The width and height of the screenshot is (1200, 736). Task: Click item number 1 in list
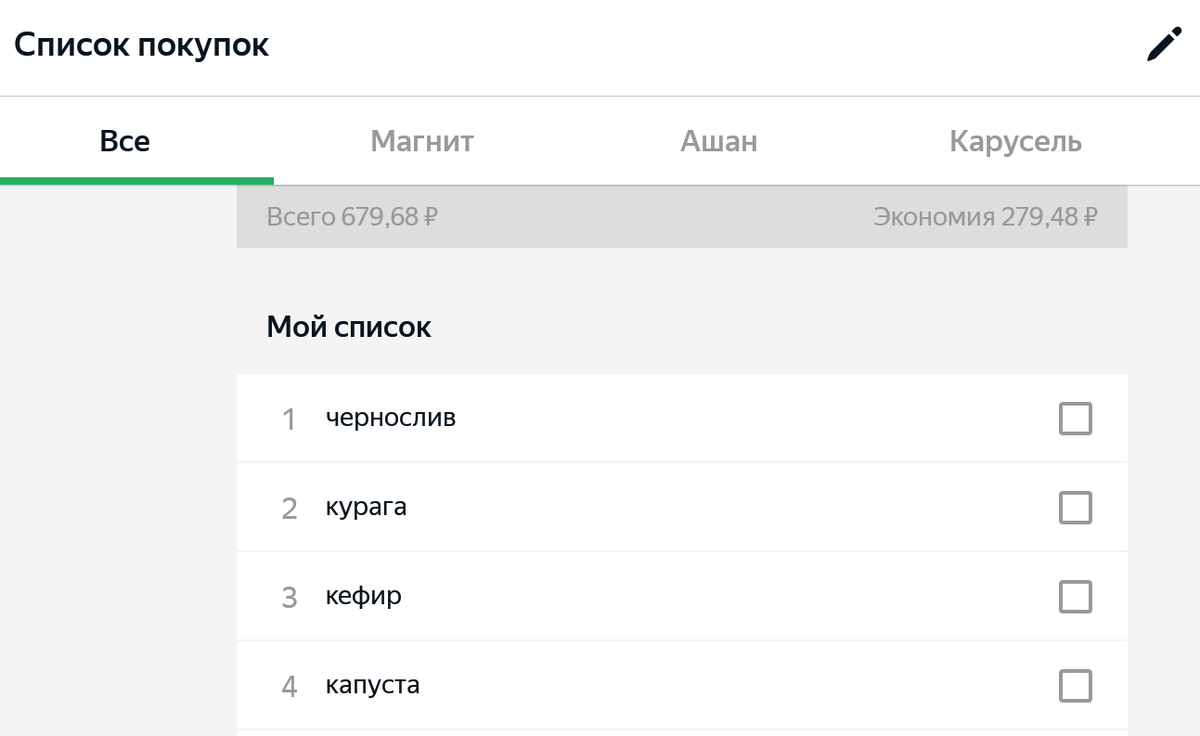pyautogui.click(x=289, y=419)
